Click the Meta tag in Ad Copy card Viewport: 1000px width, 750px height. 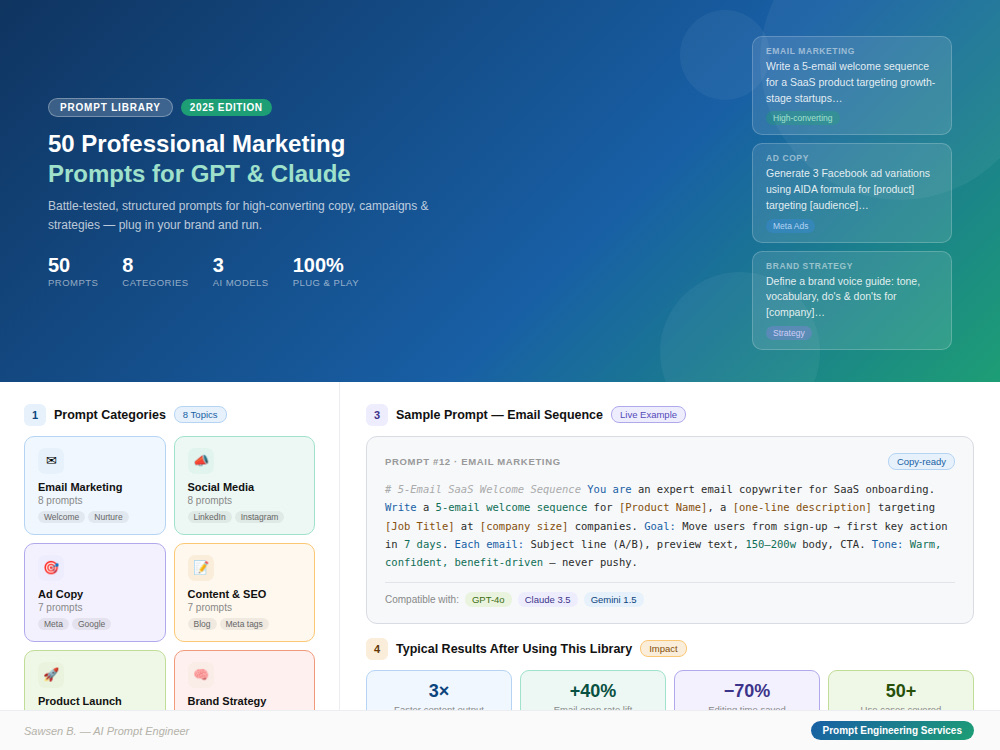click(x=54, y=624)
